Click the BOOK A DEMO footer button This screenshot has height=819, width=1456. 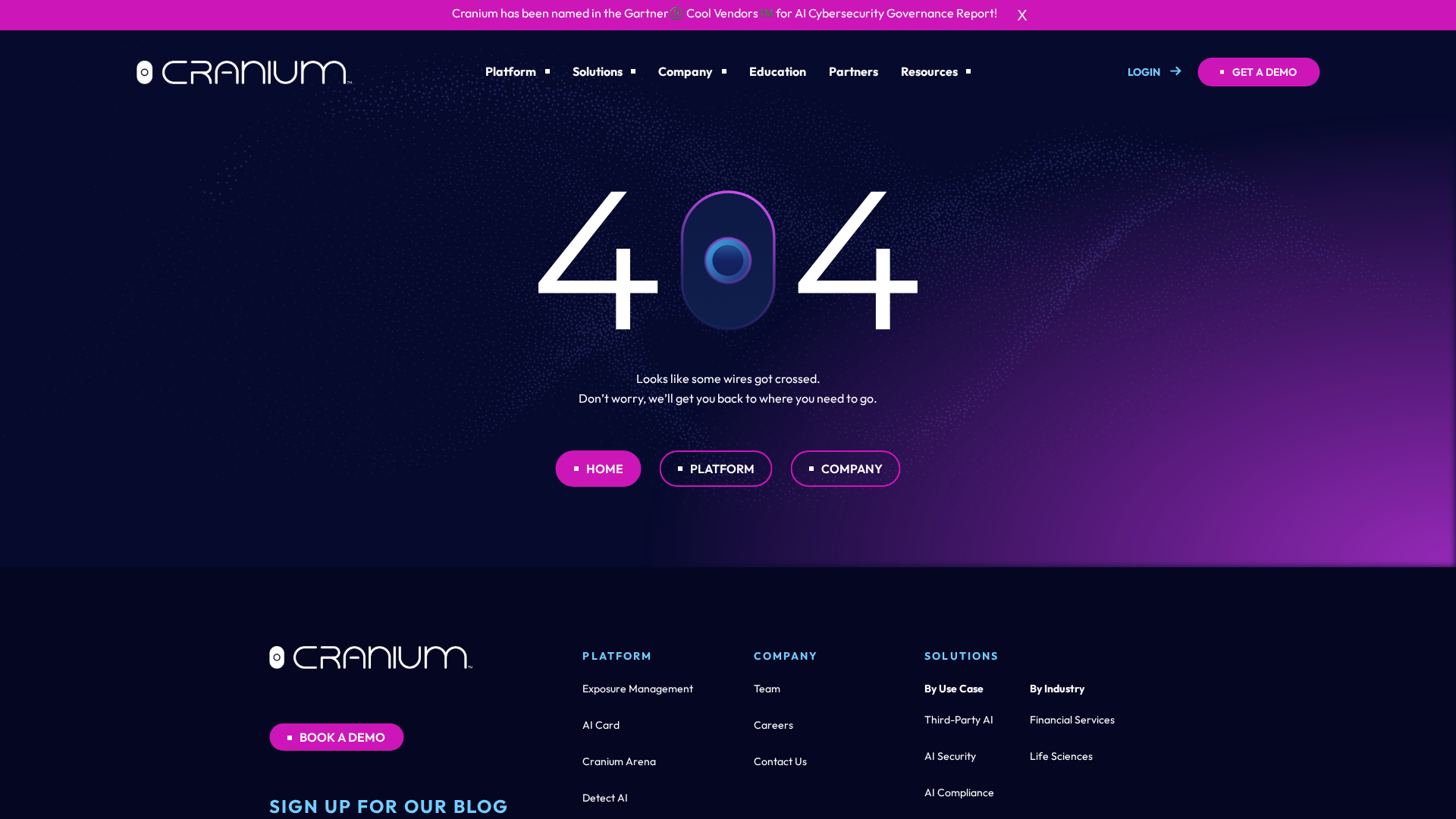pyautogui.click(x=336, y=737)
